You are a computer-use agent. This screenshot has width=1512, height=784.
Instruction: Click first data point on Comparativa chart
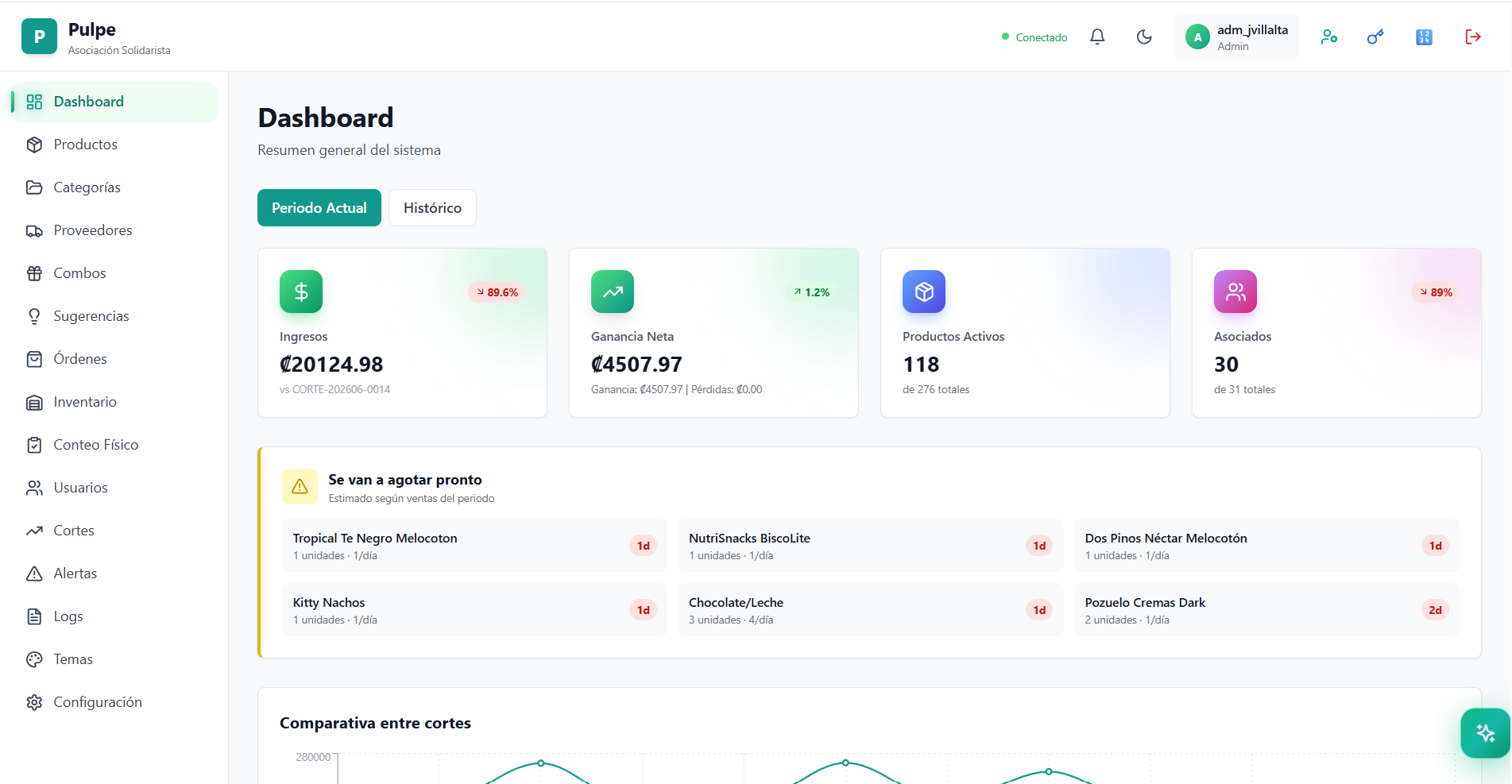click(541, 763)
